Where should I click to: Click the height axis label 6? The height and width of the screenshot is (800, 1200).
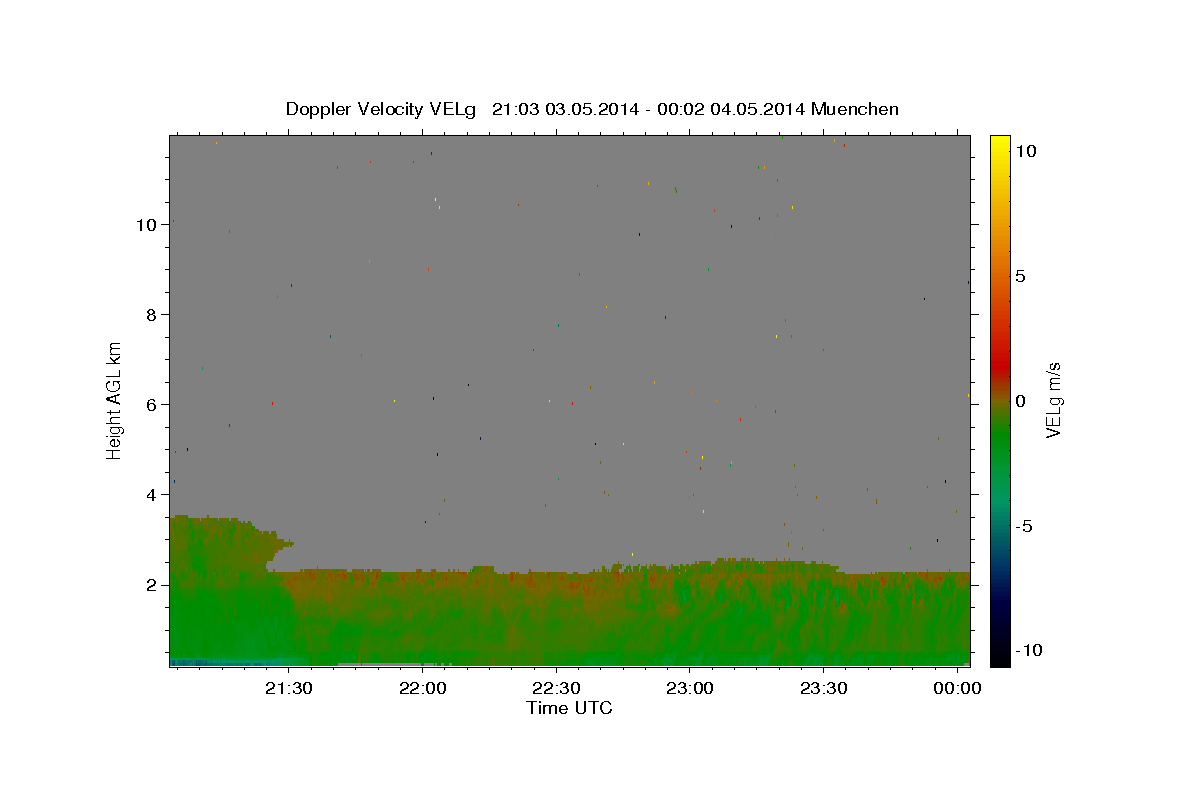(x=151, y=405)
